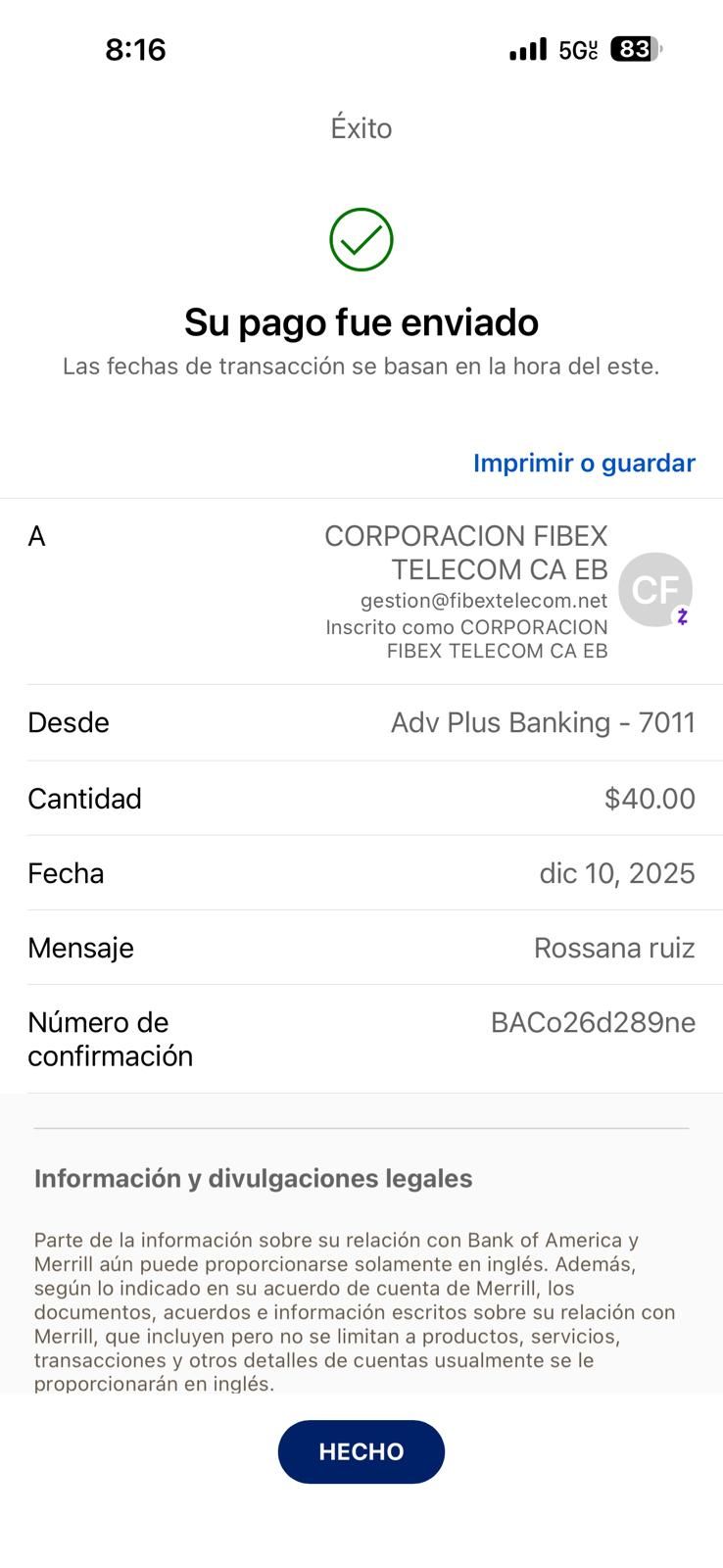Tap the CF recipient avatar
The image size is (723, 1568).
[653, 588]
